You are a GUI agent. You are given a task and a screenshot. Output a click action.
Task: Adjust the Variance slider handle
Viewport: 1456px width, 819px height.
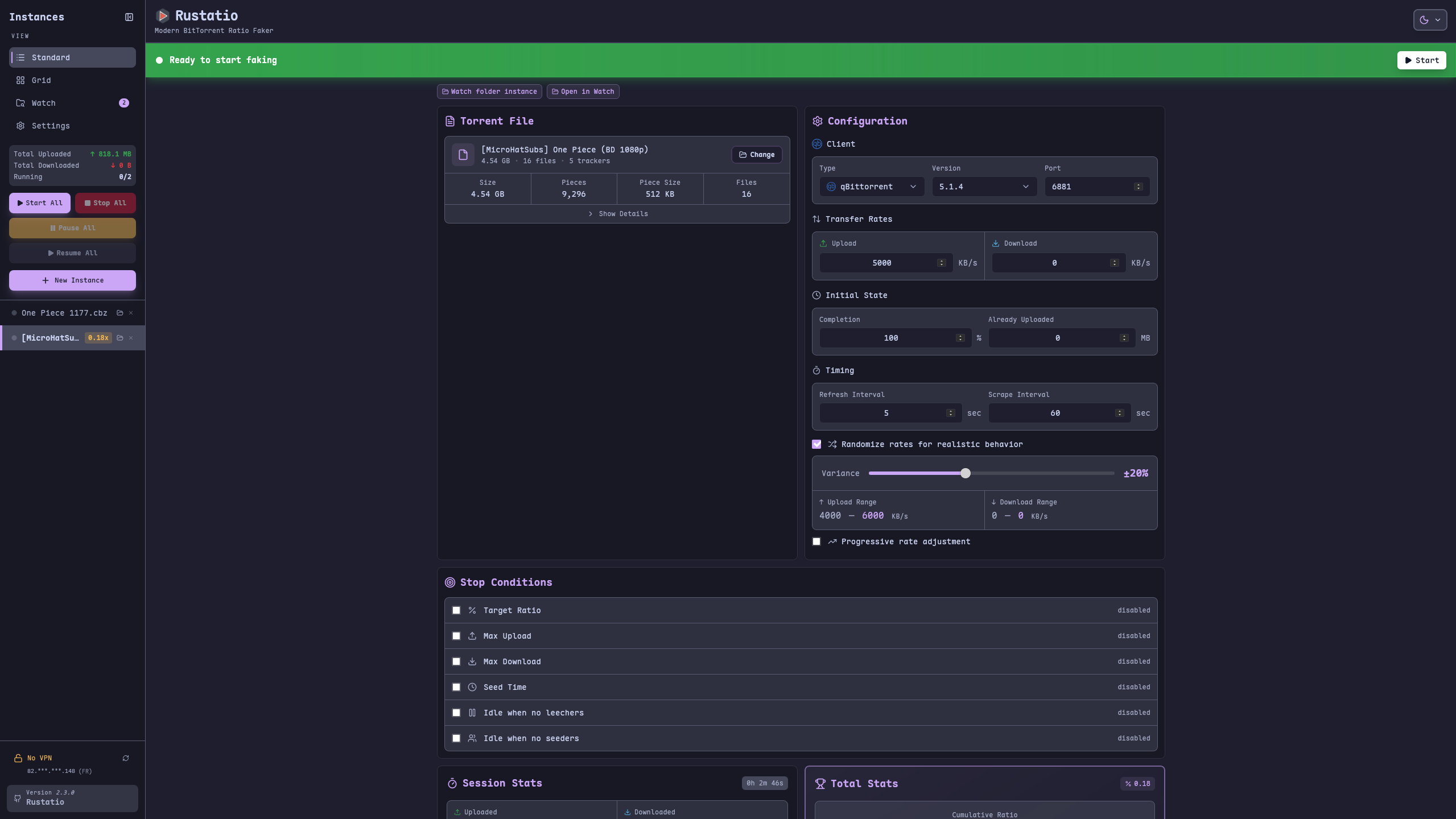tap(965, 473)
